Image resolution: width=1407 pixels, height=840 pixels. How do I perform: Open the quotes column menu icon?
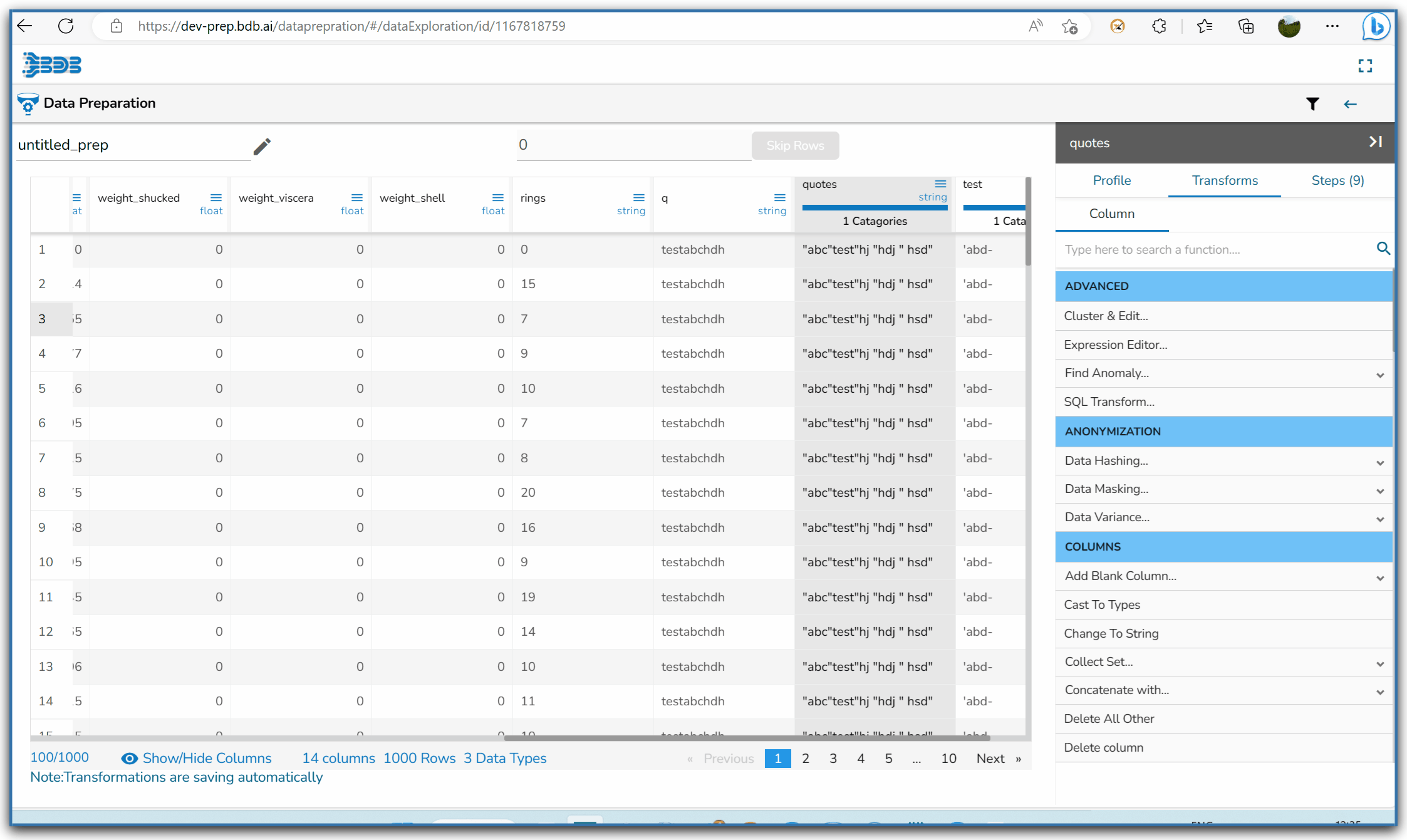[x=940, y=184]
